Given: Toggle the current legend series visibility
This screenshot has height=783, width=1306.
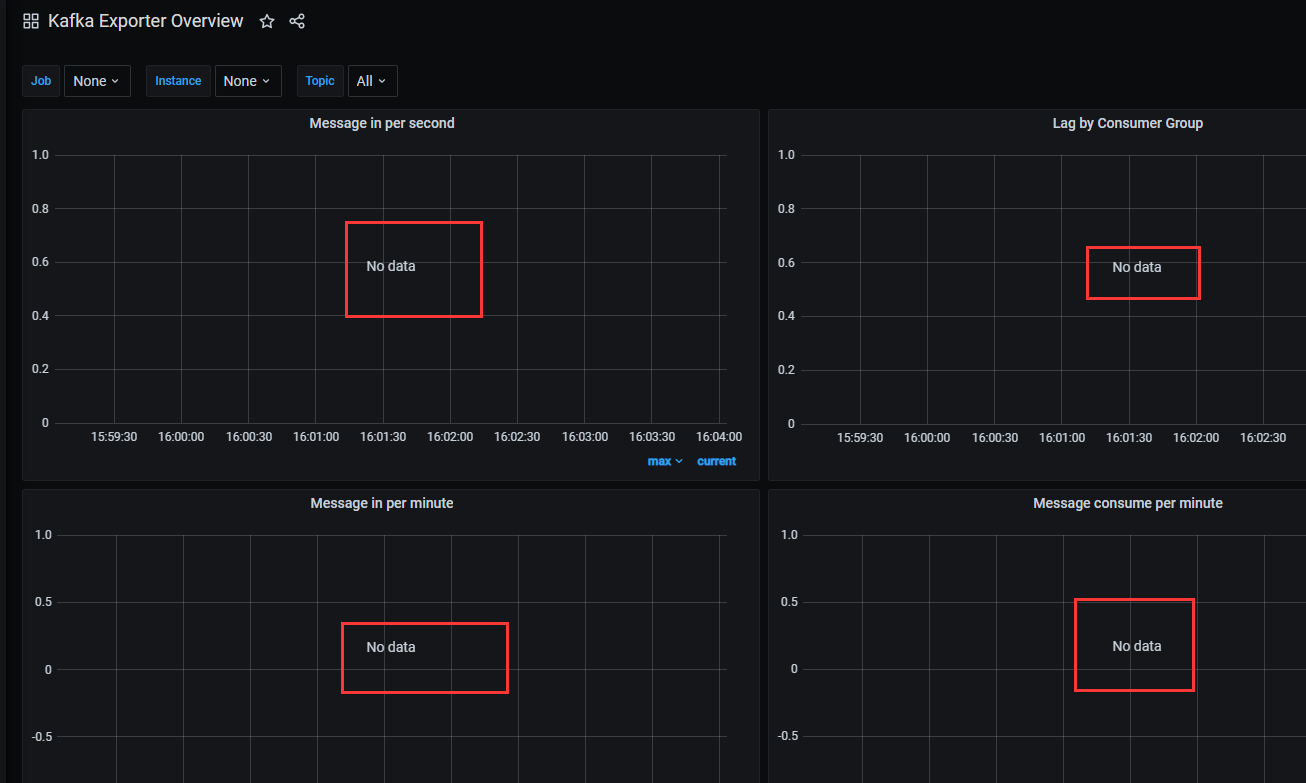Looking at the screenshot, I should (x=716, y=461).
